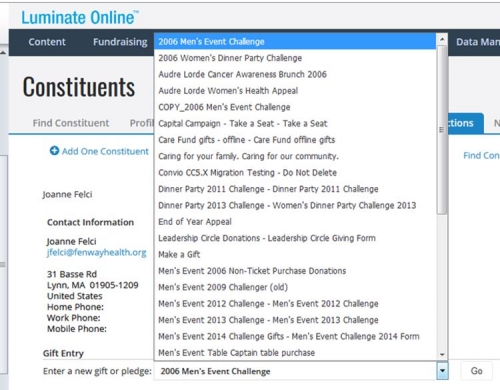Switch to the Find Constituent tab
This screenshot has width=500, height=390.
coord(71,123)
